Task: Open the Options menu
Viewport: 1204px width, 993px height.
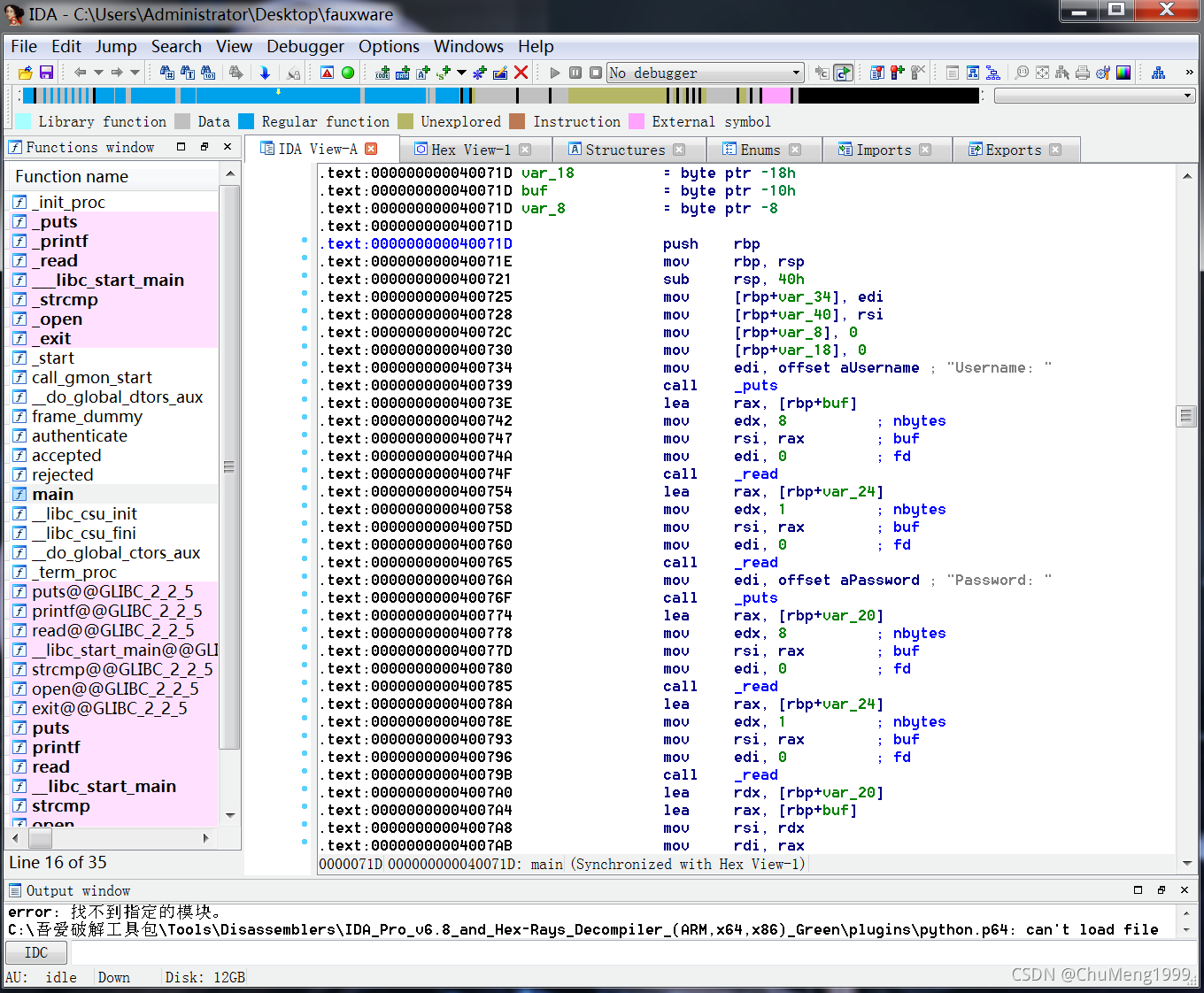Action: (389, 46)
